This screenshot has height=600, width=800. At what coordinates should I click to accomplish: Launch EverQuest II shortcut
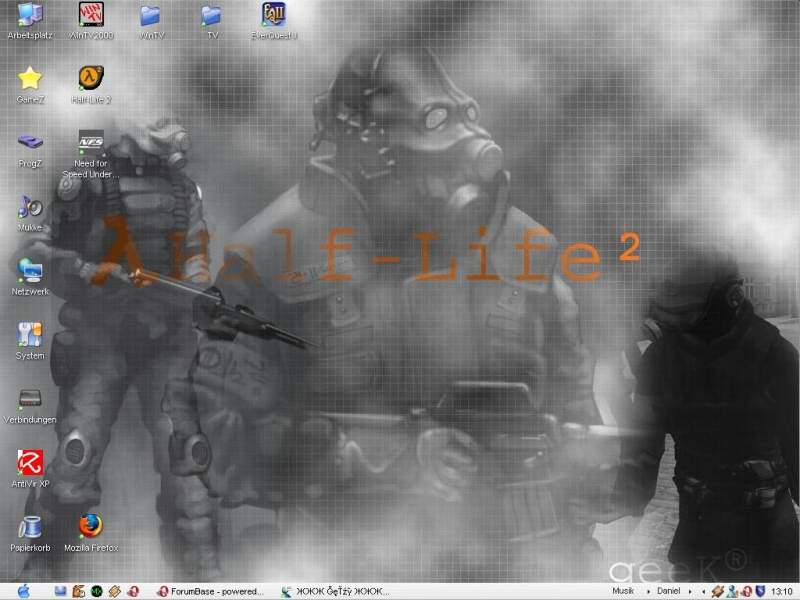tap(273, 20)
